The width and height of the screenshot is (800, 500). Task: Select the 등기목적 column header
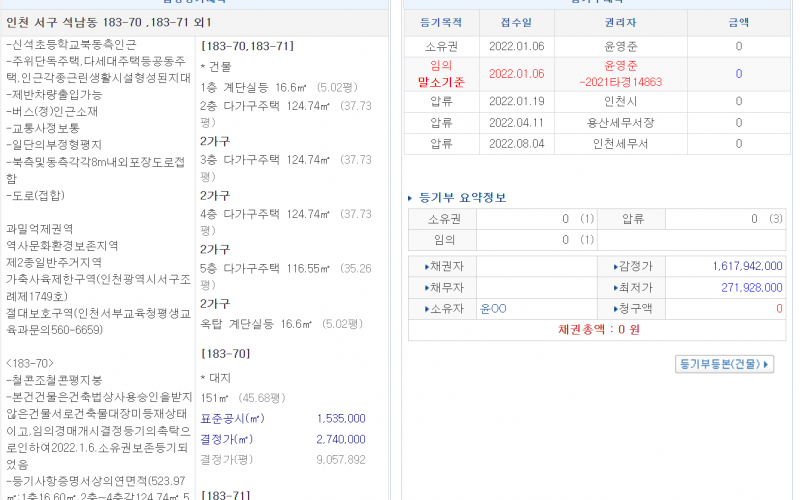(x=441, y=21)
